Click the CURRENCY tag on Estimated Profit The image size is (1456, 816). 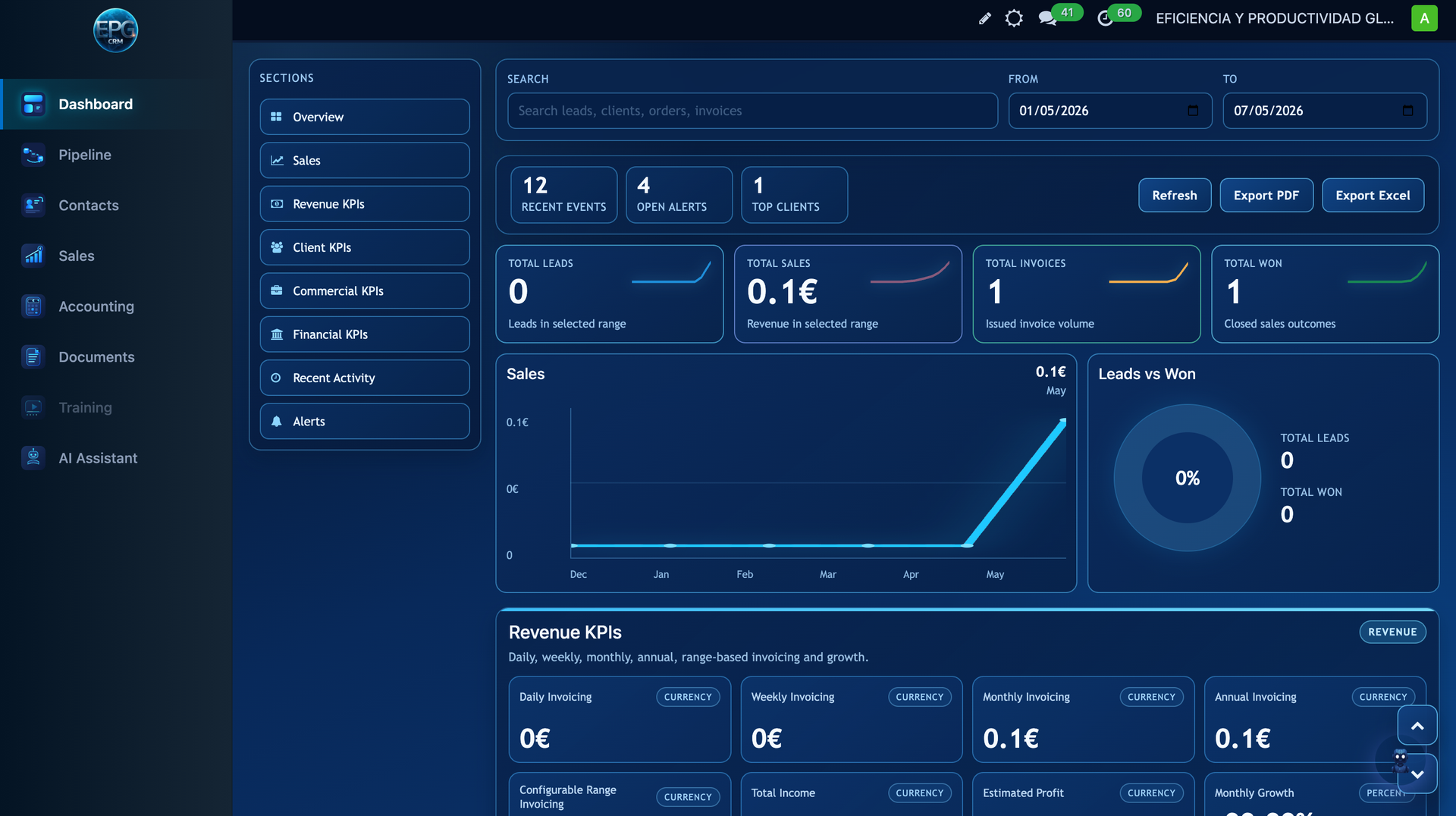1151,793
